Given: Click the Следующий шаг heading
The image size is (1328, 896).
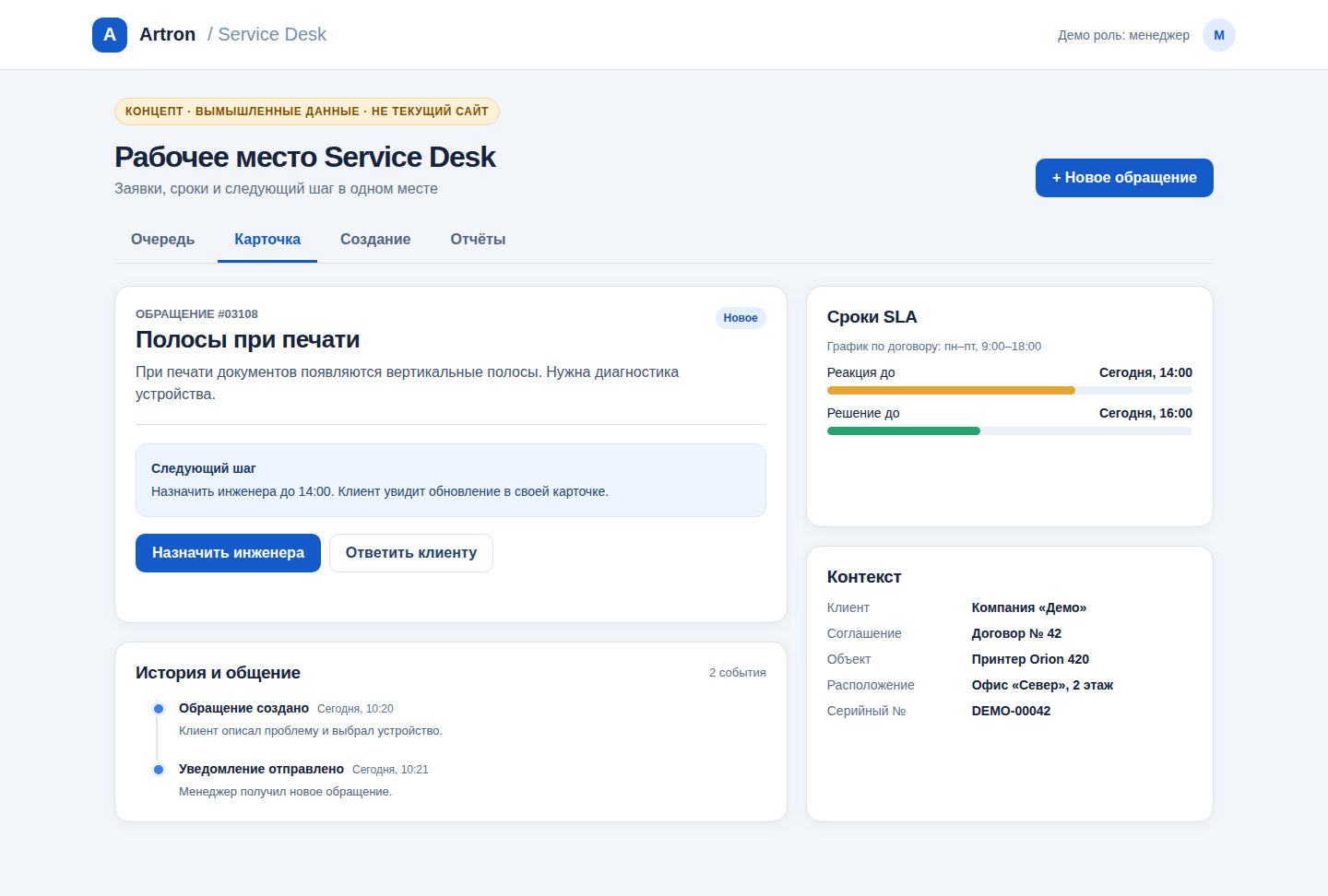Looking at the screenshot, I should click(x=204, y=468).
